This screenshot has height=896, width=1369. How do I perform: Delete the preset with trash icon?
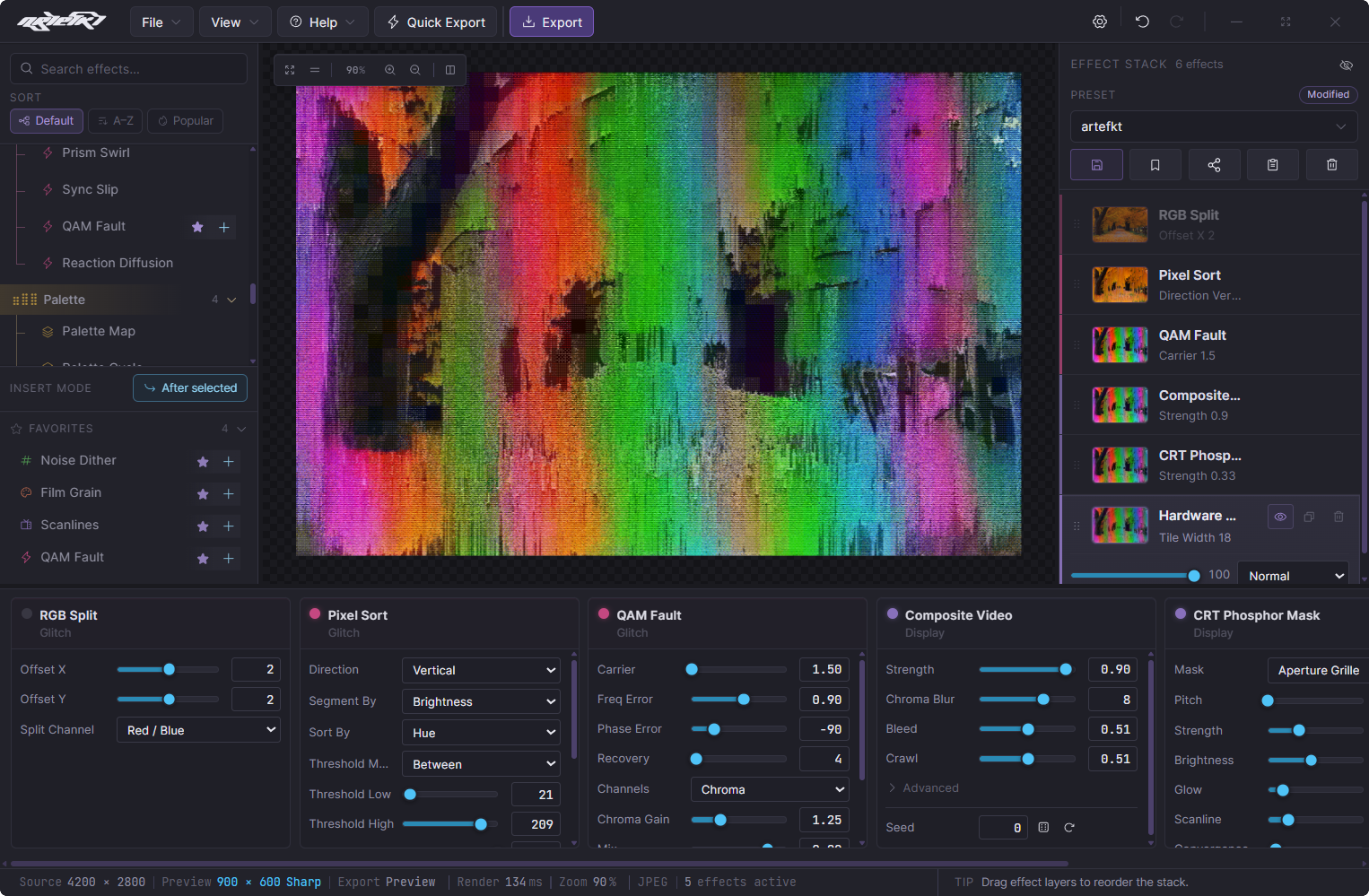point(1332,165)
